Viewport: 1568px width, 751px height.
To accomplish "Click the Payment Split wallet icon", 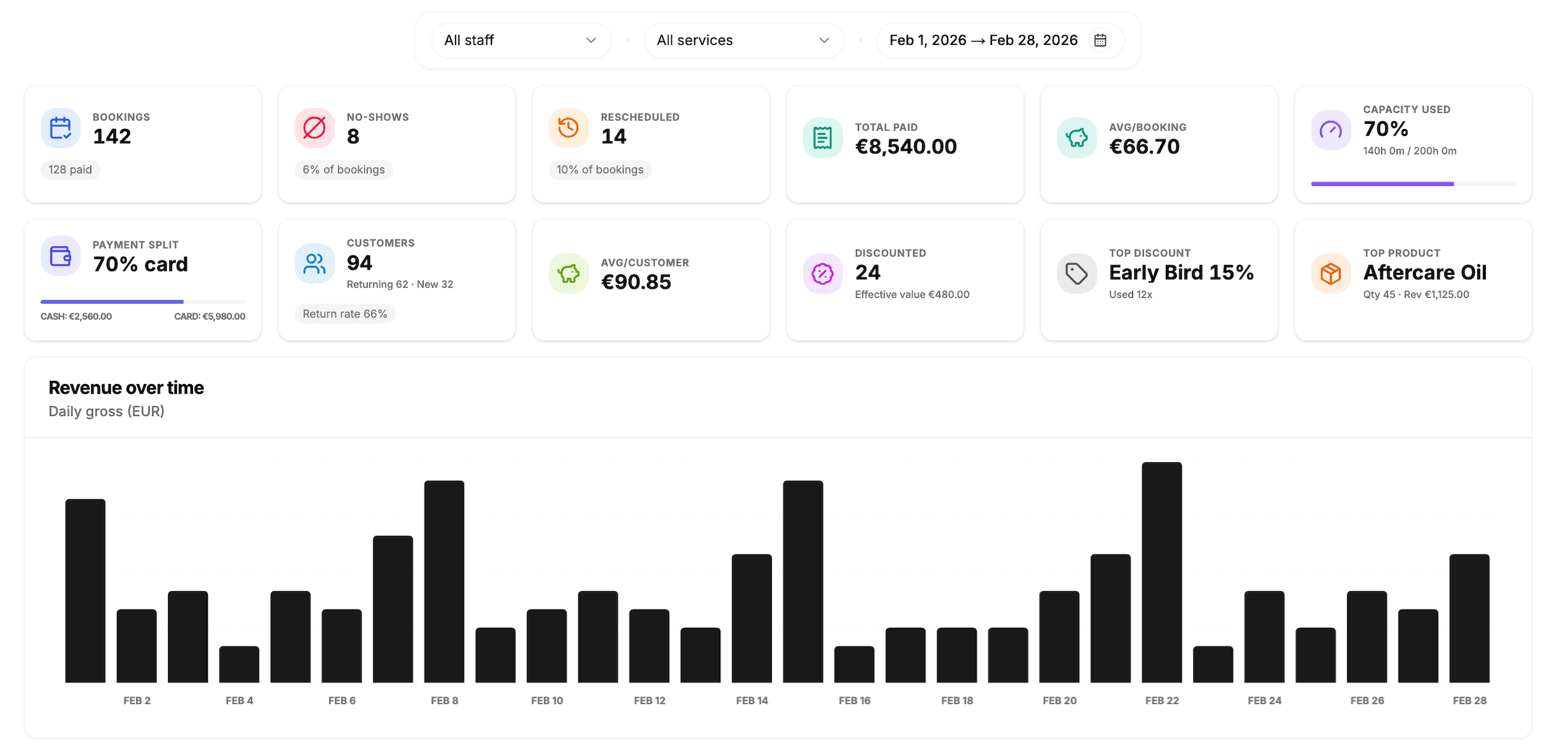I will [61, 256].
